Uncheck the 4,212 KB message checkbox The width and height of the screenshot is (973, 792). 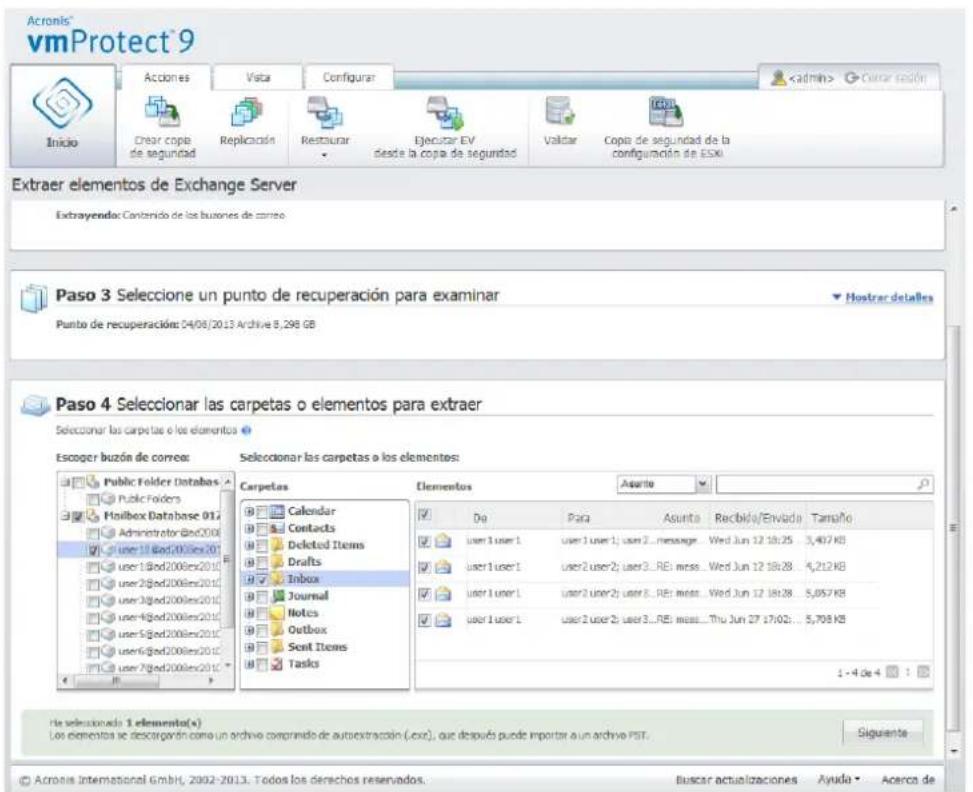pos(424,567)
